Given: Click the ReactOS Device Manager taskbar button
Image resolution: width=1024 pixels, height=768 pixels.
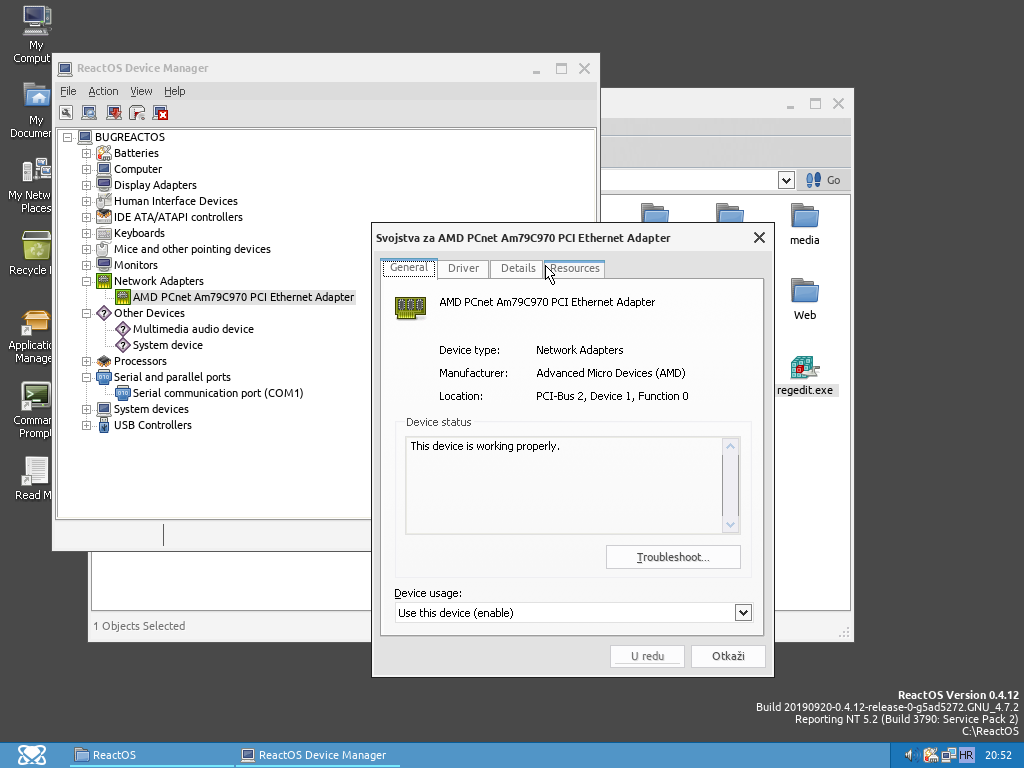Looking at the screenshot, I should pos(317,755).
